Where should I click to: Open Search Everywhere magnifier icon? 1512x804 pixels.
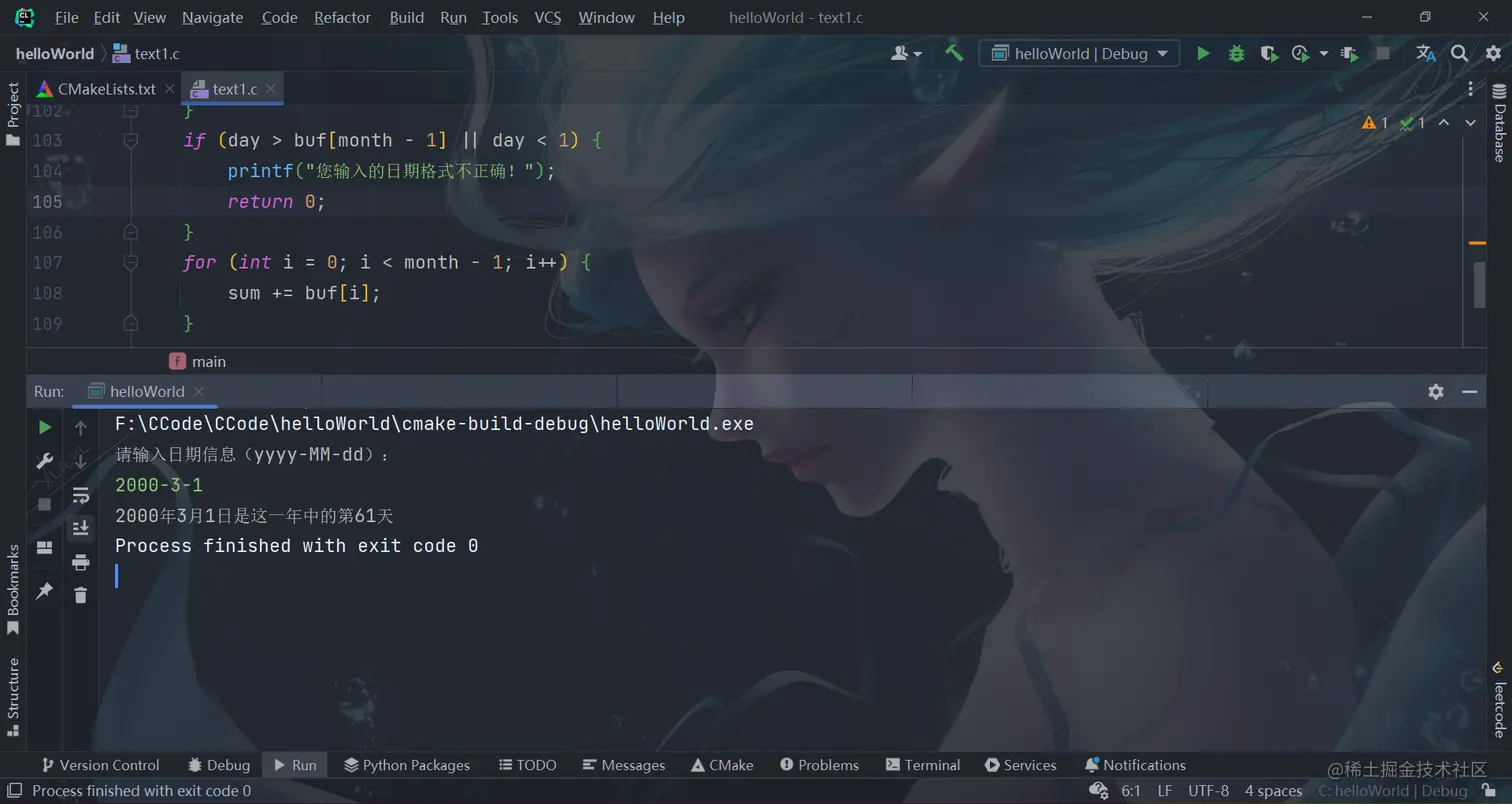coord(1459,53)
